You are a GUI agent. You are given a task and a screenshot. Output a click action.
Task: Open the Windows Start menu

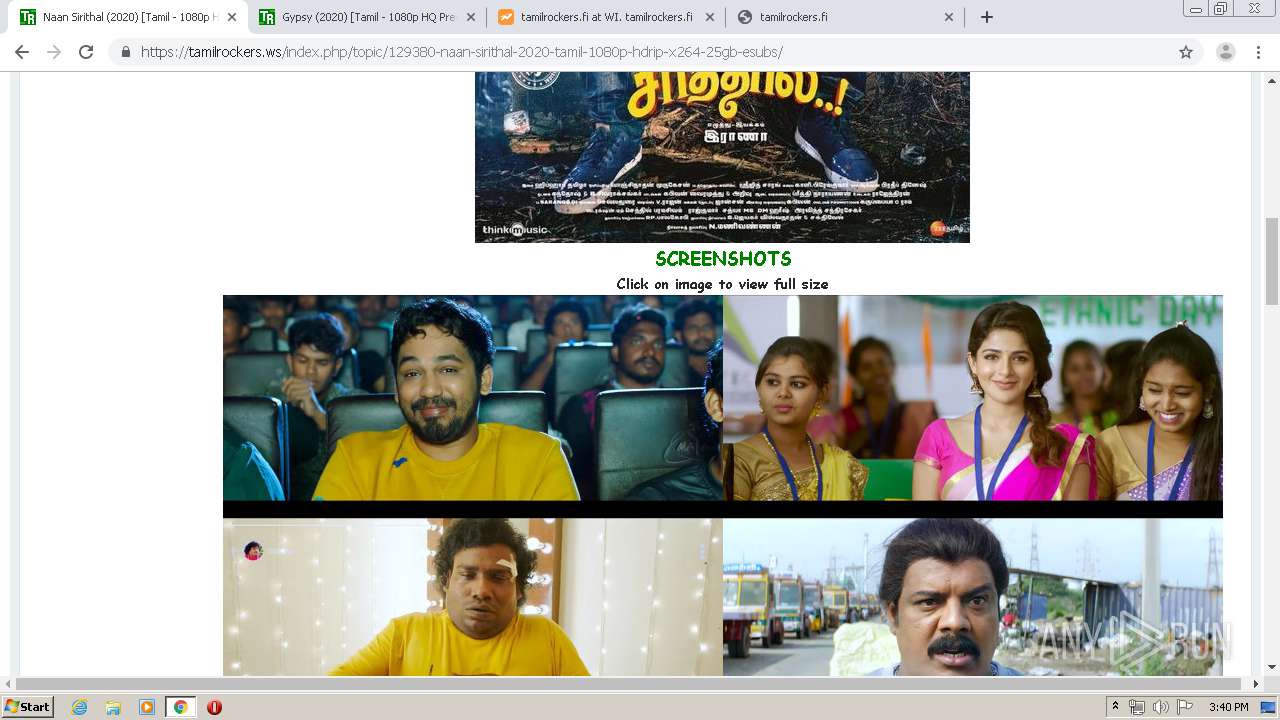coord(27,707)
